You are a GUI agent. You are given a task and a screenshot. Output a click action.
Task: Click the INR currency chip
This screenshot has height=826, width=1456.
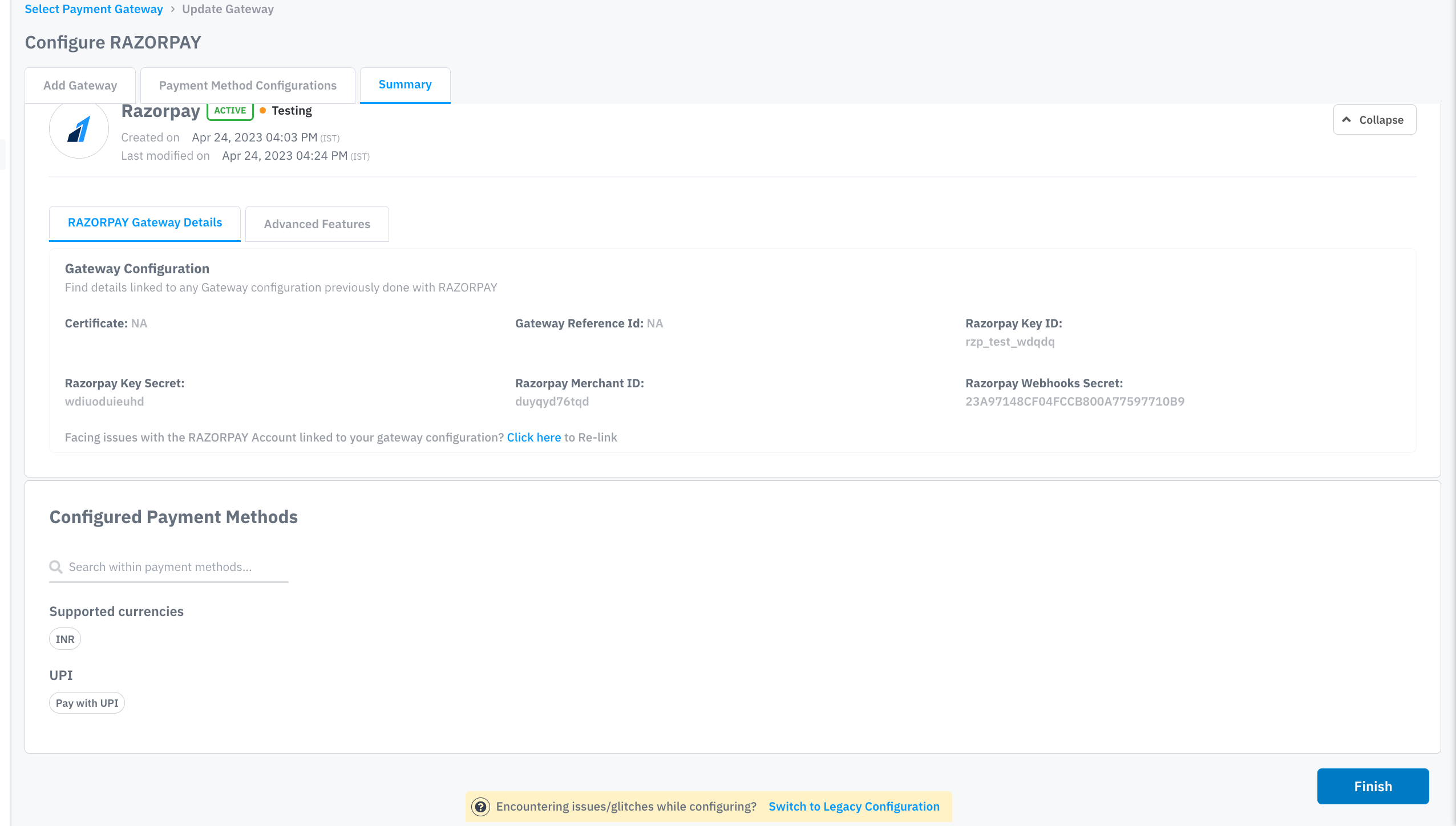click(x=65, y=639)
